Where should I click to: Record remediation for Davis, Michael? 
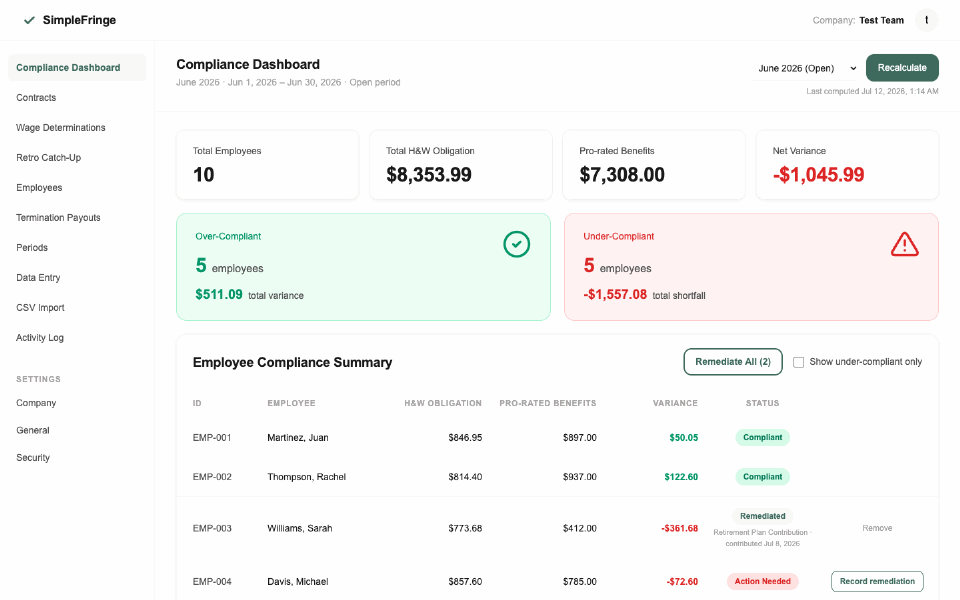877,581
